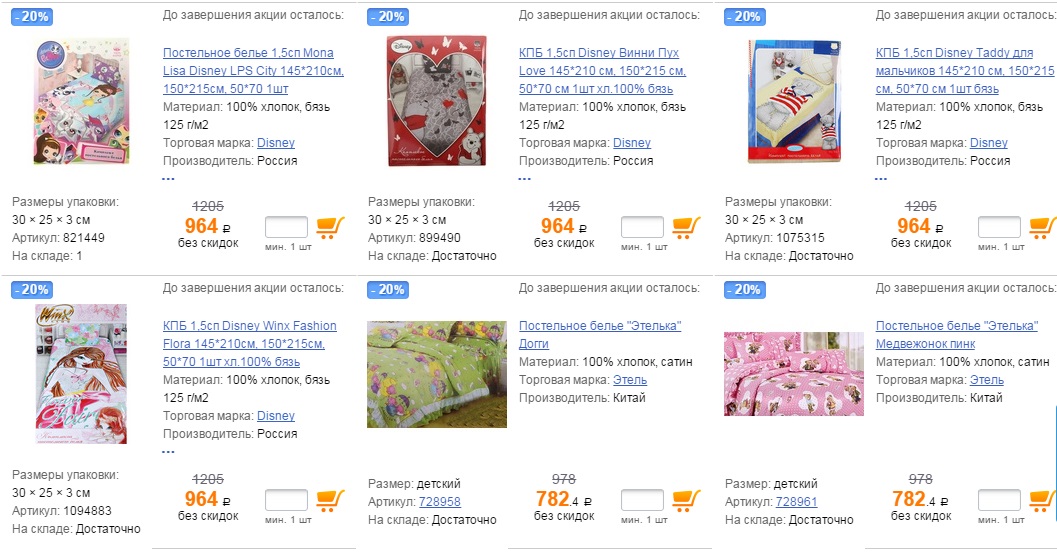Click Disney brand link for Winx Flora
This screenshot has height=553, width=1057.
[276, 416]
